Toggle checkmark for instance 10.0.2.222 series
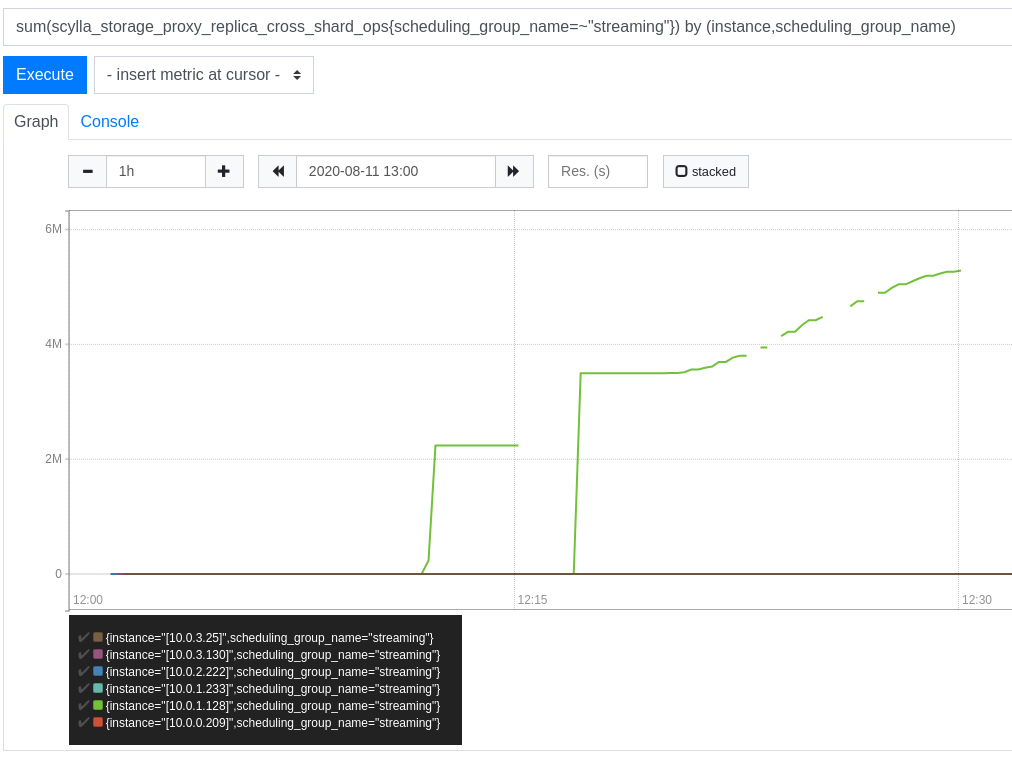 83,672
